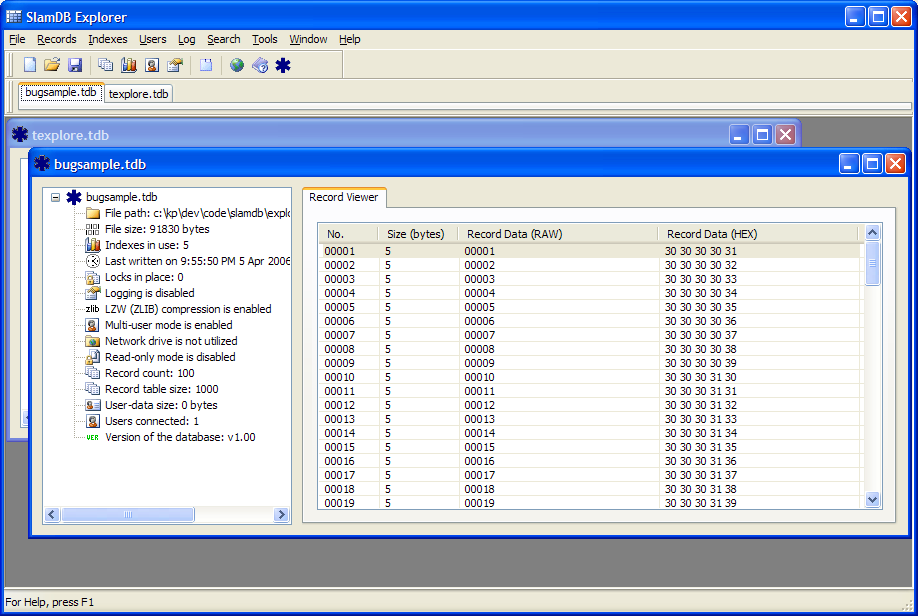Click the SlamDB Explorer title bar app icon
The height and width of the screenshot is (616, 918).
point(14,16)
